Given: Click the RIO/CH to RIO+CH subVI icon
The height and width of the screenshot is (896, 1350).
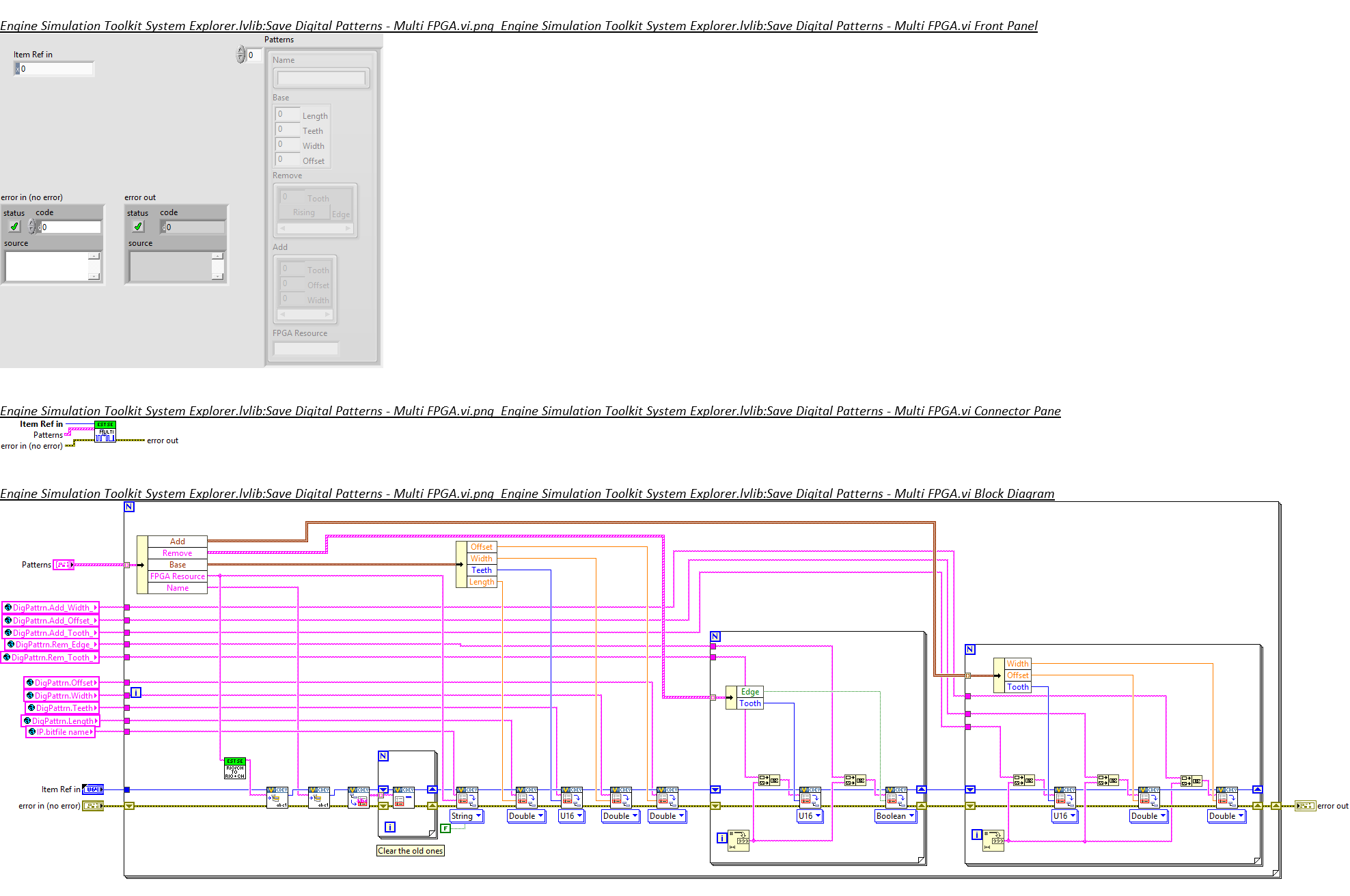Looking at the screenshot, I should [x=235, y=769].
